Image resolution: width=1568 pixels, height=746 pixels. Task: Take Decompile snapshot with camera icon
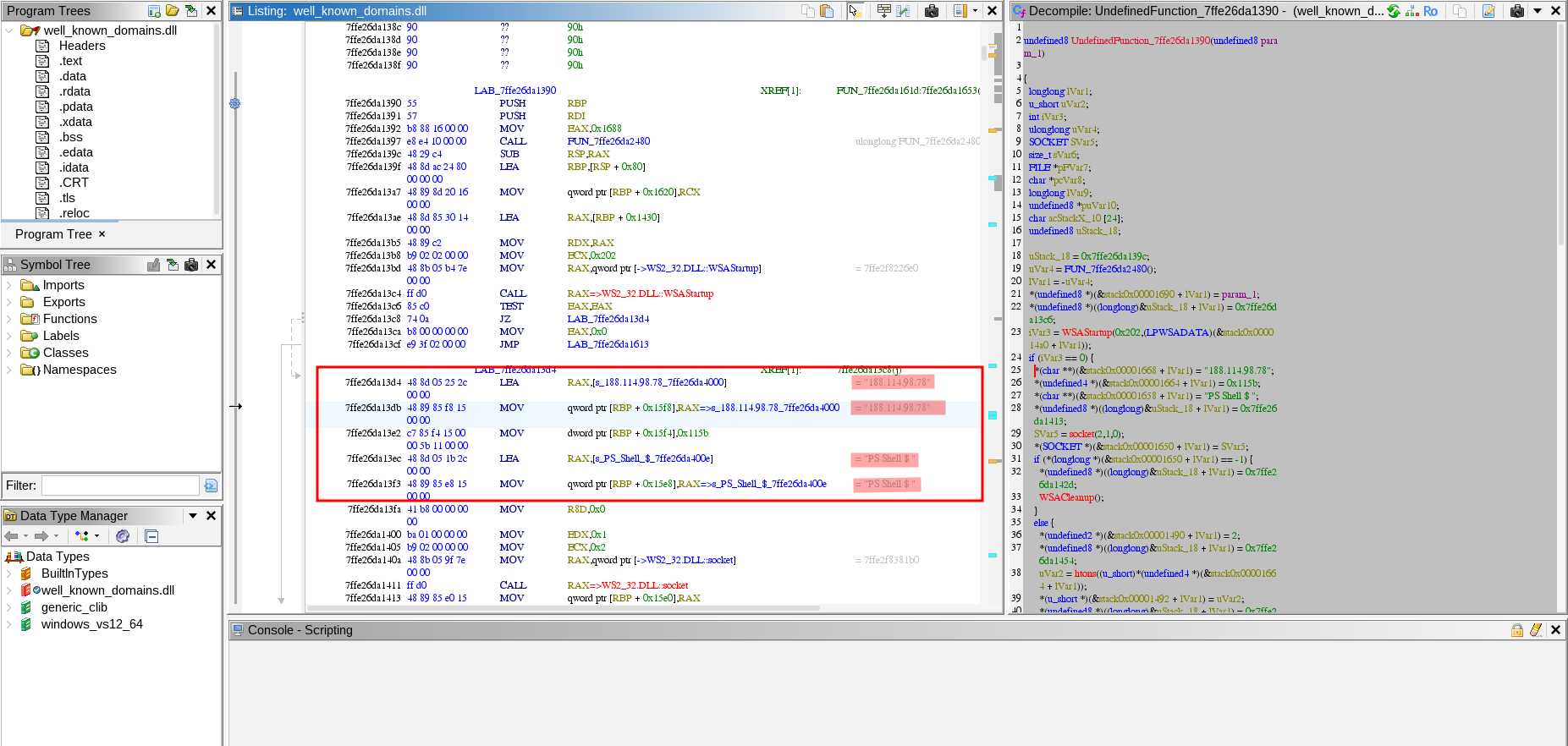click(x=1517, y=11)
